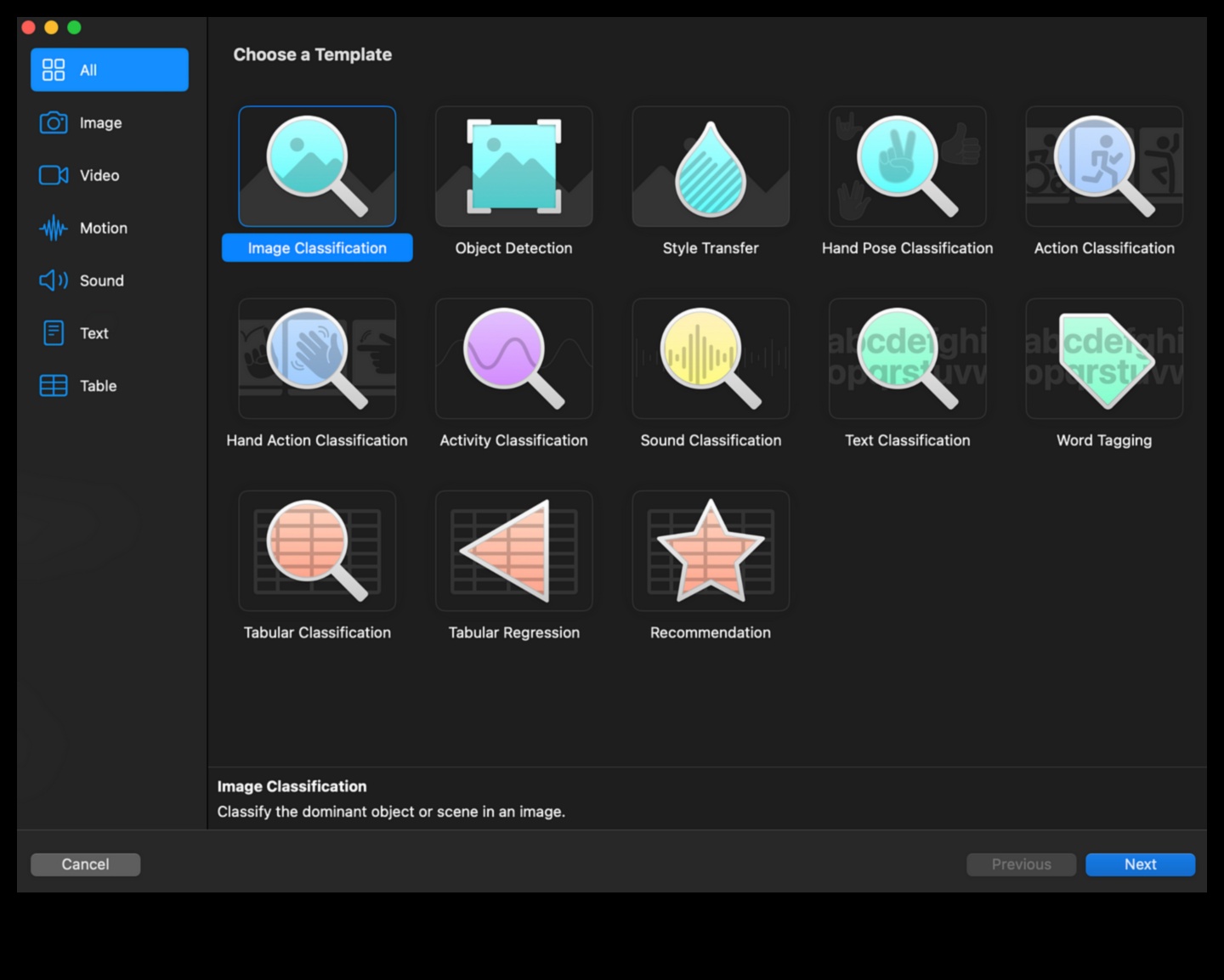
Task: Pick the Sound Classification waveform icon
Action: (x=711, y=359)
